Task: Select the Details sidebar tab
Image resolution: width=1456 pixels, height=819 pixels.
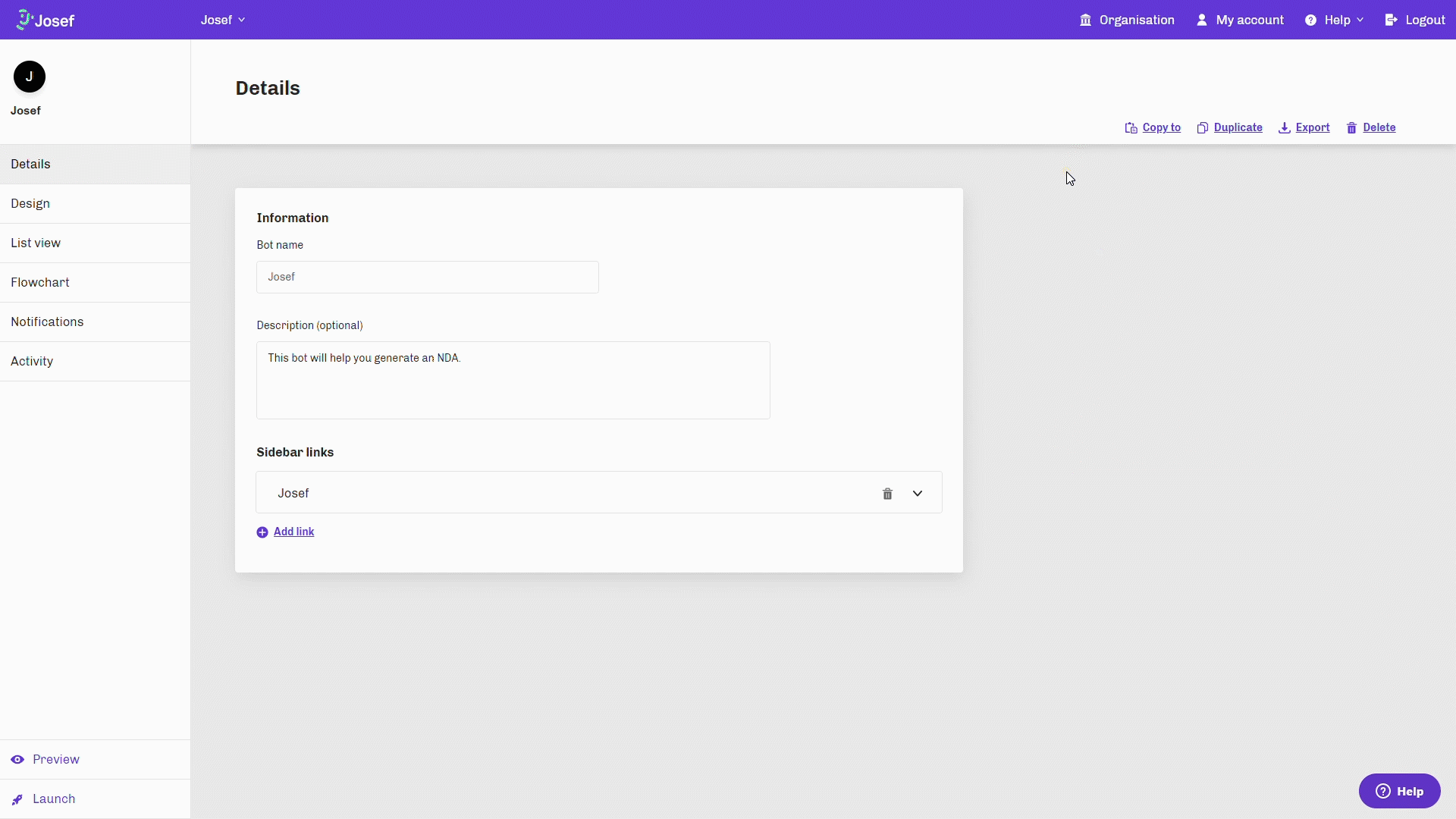Action: [x=95, y=164]
